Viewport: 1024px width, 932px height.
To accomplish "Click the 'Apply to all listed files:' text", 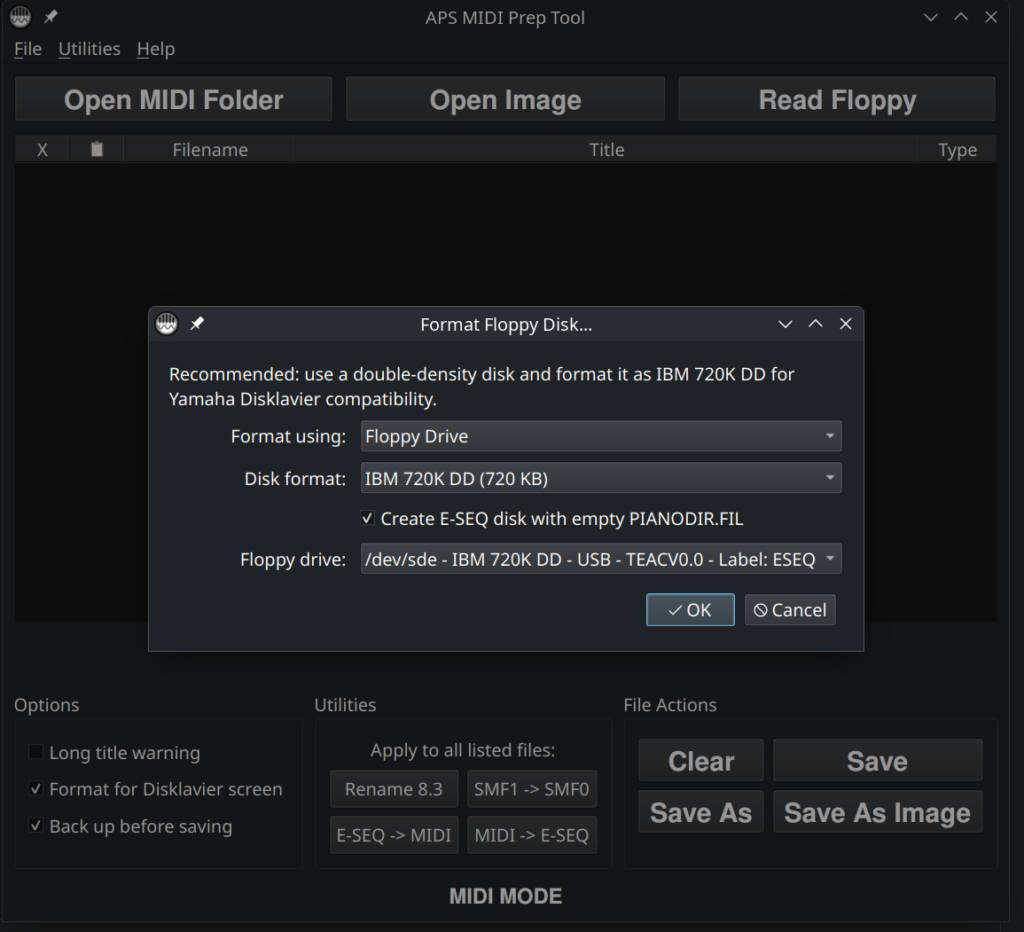I will pyautogui.click(x=462, y=750).
